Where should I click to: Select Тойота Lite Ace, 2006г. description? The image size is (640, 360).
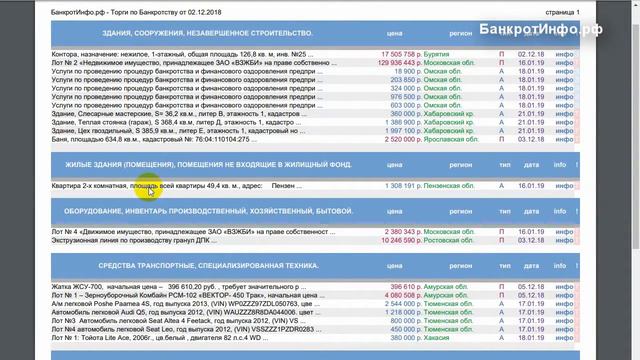(x=160, y=338)
